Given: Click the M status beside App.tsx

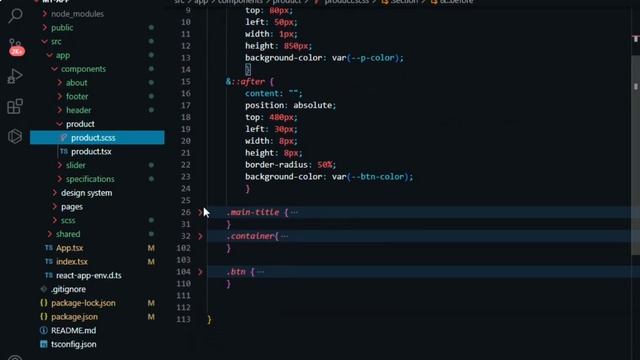Looking at the screenshot, I should [151, 248].
